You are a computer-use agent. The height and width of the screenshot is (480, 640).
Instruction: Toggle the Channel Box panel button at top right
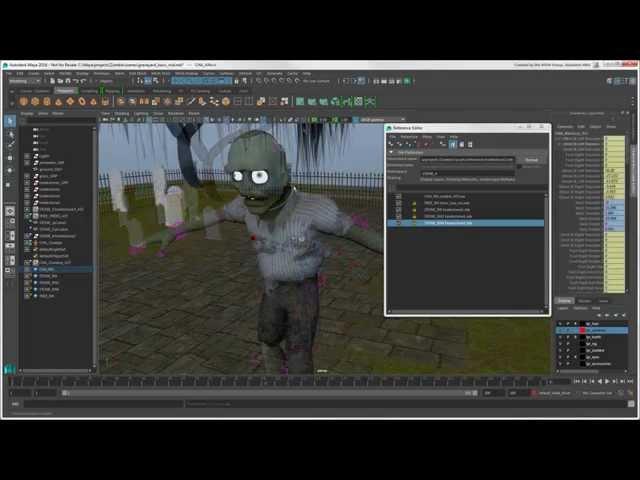pyautogui.click(x=632, y=81)
